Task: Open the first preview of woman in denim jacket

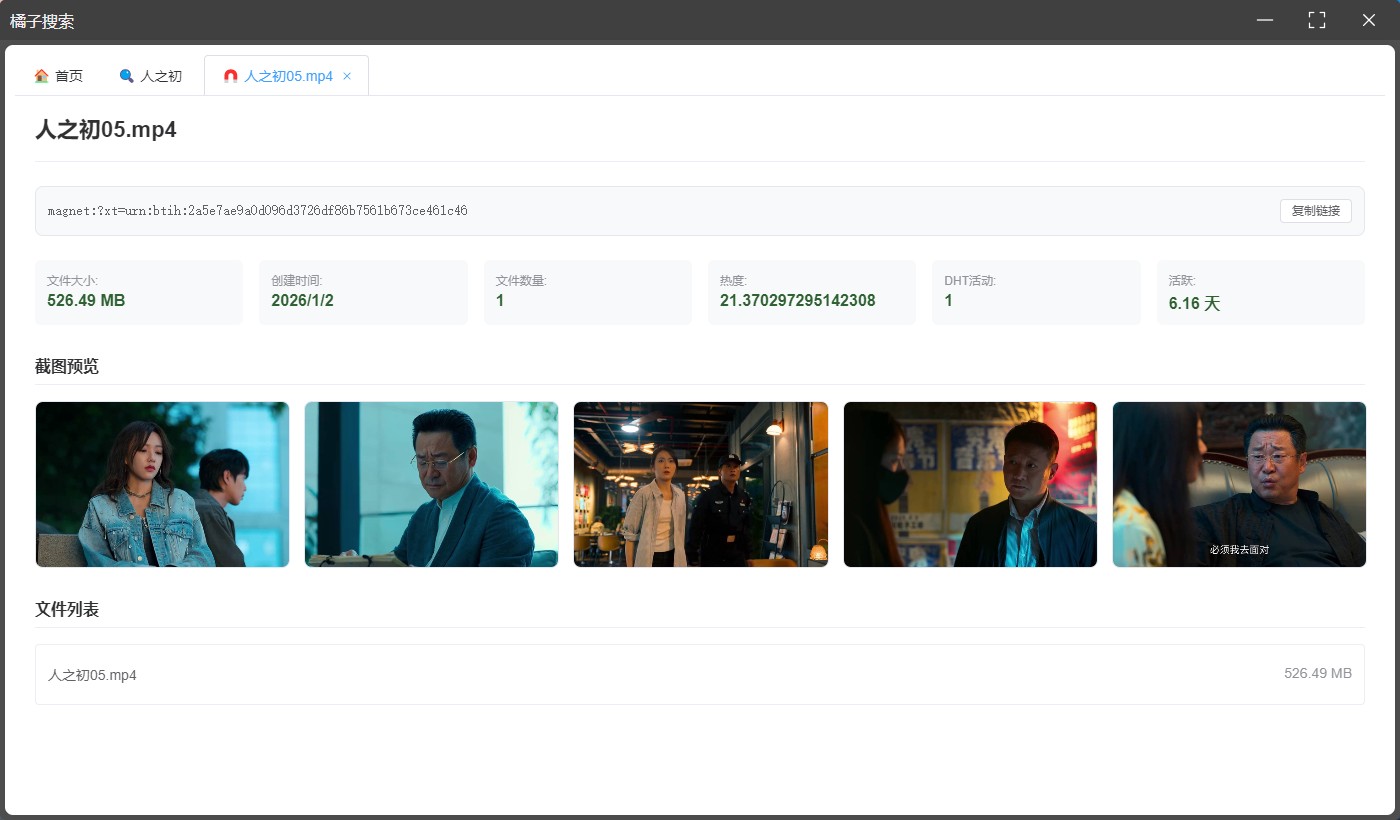Action: [162, 484]
